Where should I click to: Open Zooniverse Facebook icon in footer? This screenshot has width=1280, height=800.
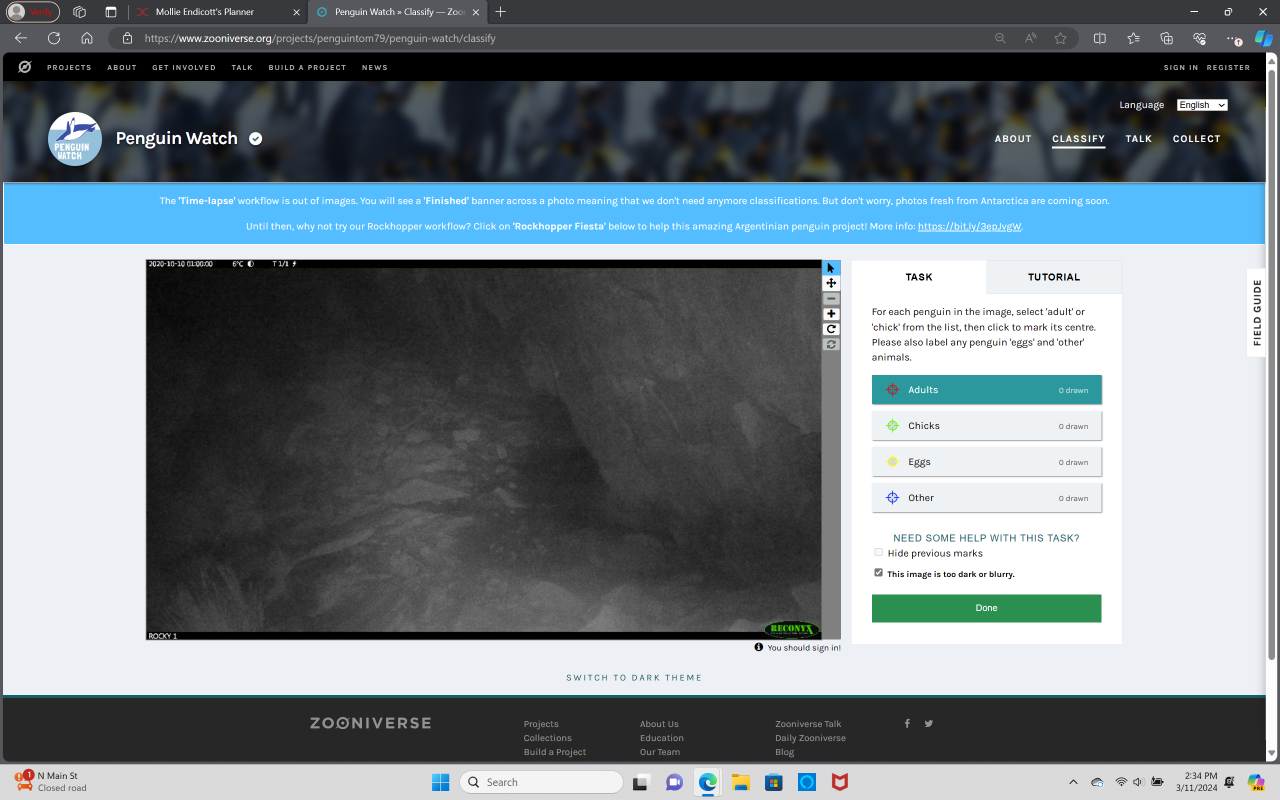pos(907,723)
